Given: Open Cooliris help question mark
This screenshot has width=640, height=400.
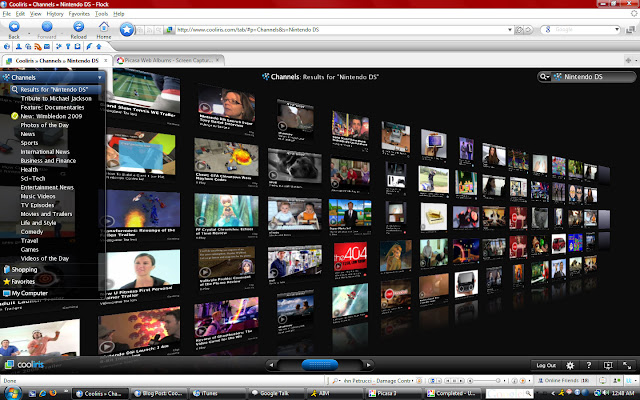Looking at the screenshot, I should [x=589, y=365].
